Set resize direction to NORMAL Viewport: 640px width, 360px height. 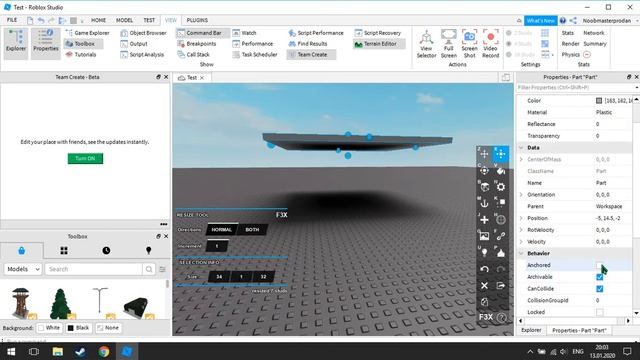coord(222,230)
